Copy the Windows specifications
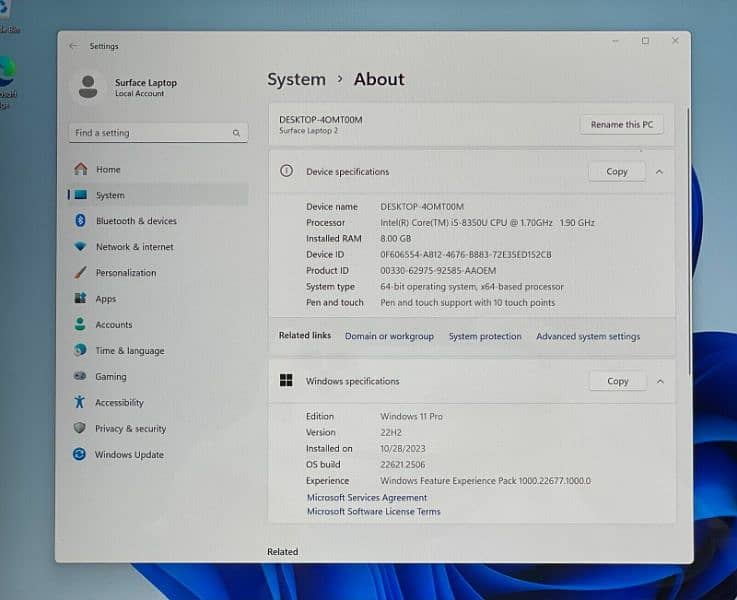The image size is (737, 600). pyautogui.click(x=617, y=381)
